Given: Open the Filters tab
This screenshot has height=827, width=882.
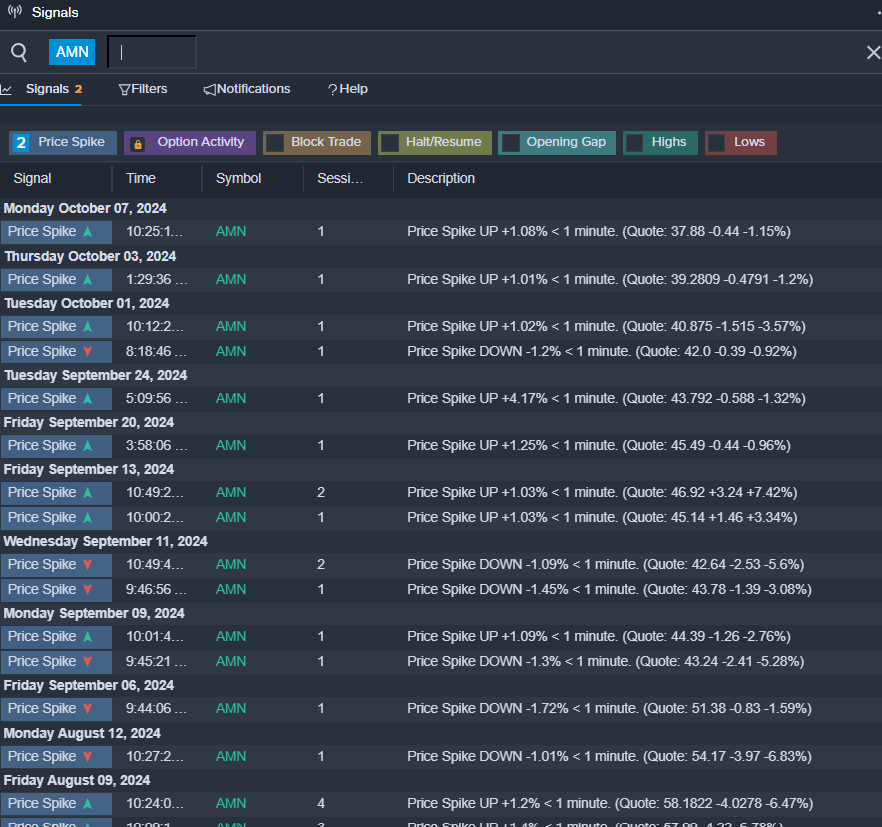Looking at the screenshot, I should tap(143, 89).
